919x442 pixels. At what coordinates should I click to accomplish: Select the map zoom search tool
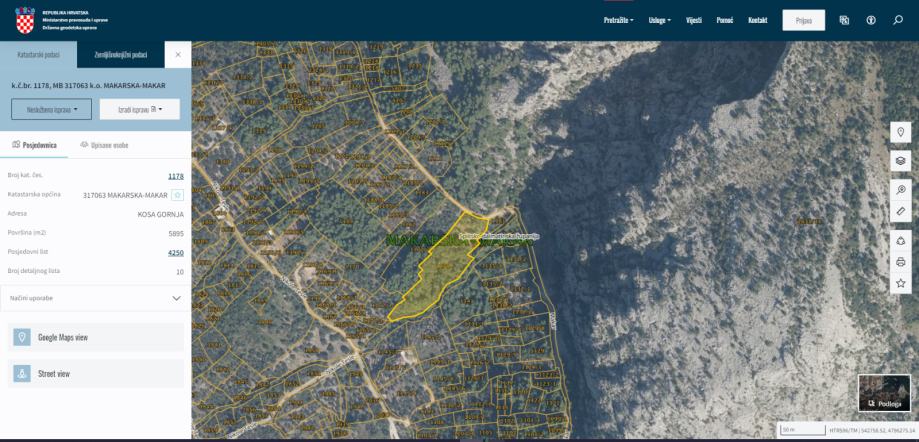tap(901, 189)
